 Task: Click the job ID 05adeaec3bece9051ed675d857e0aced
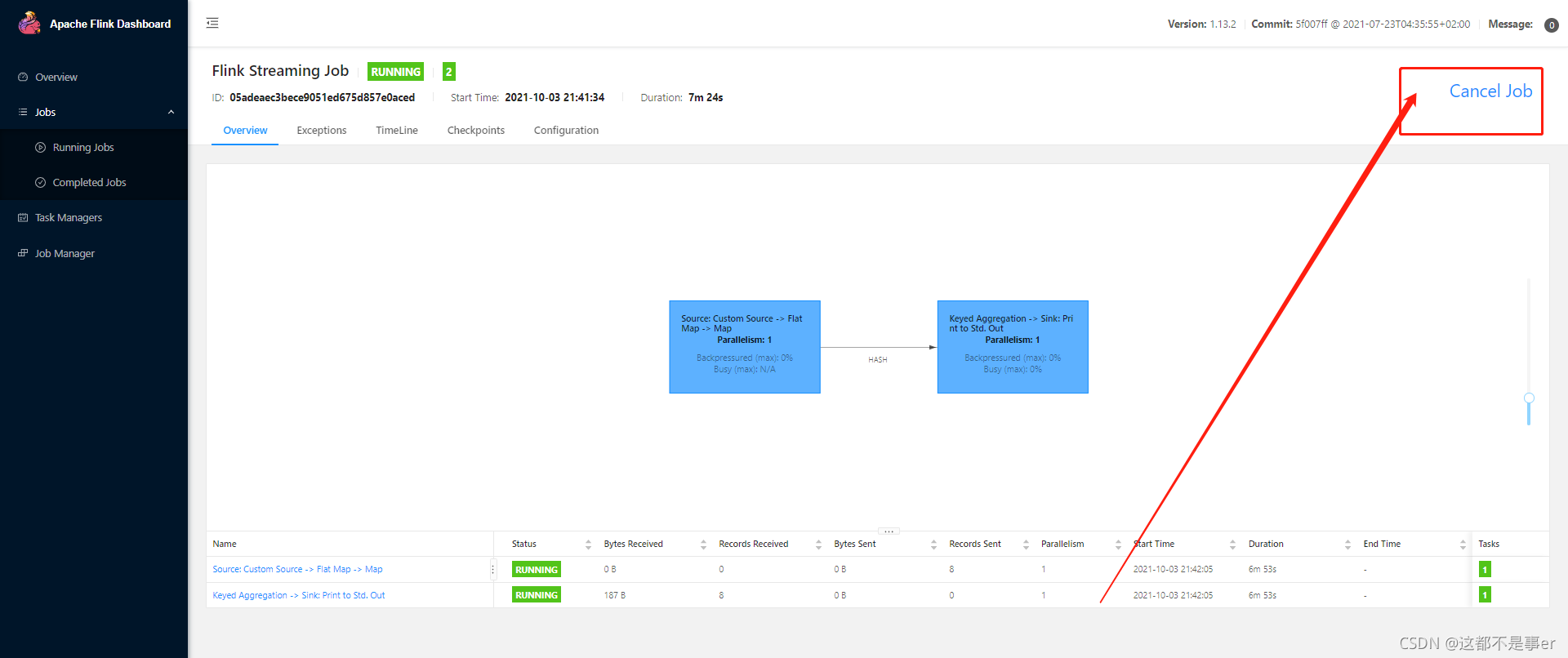pyautogui.click(x=322, y=97)
